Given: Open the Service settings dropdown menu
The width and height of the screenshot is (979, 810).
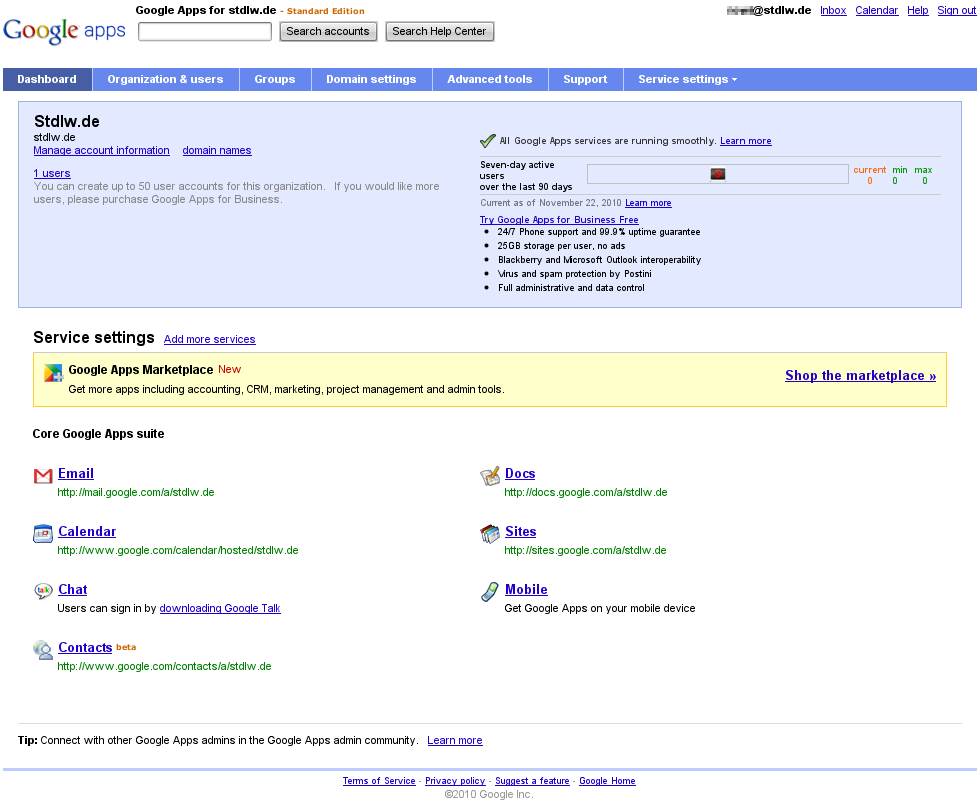Looking at the screenshot, I should click(687, 79).
